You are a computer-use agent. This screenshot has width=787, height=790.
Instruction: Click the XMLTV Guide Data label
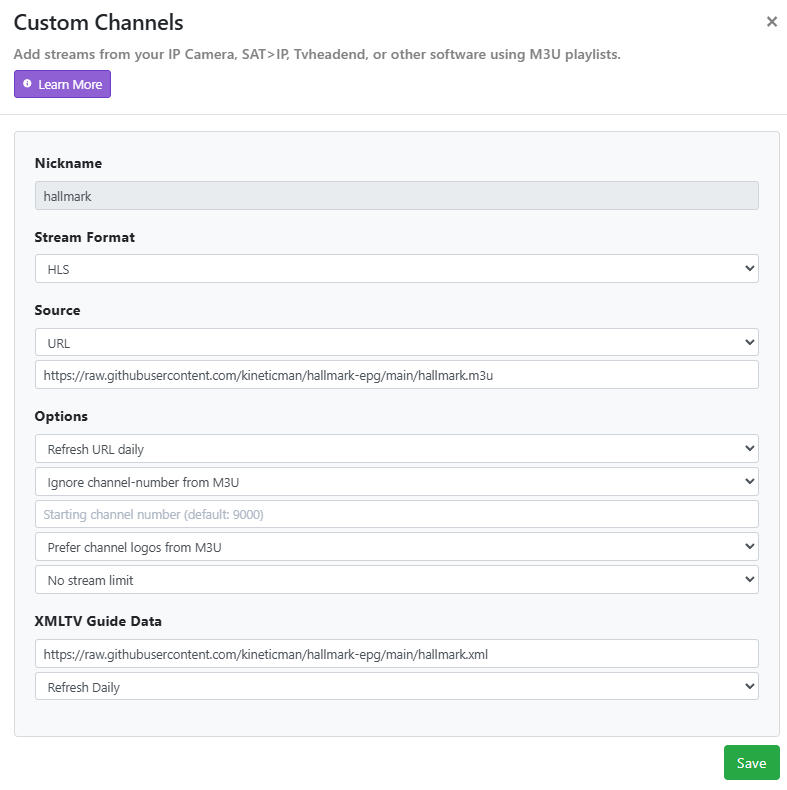coord(98,621)
